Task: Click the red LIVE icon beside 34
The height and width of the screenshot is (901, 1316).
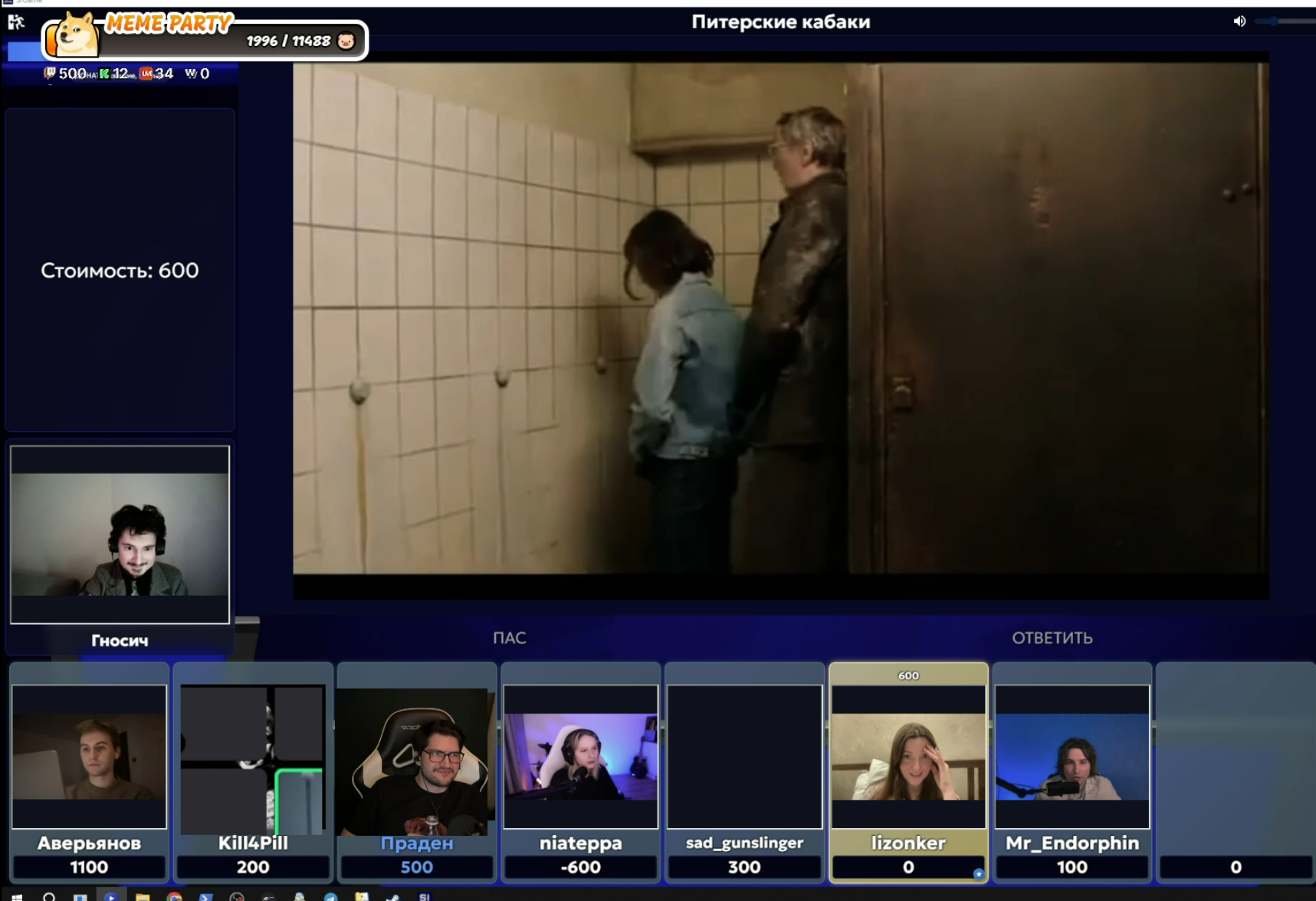Action: coord(146,74)
